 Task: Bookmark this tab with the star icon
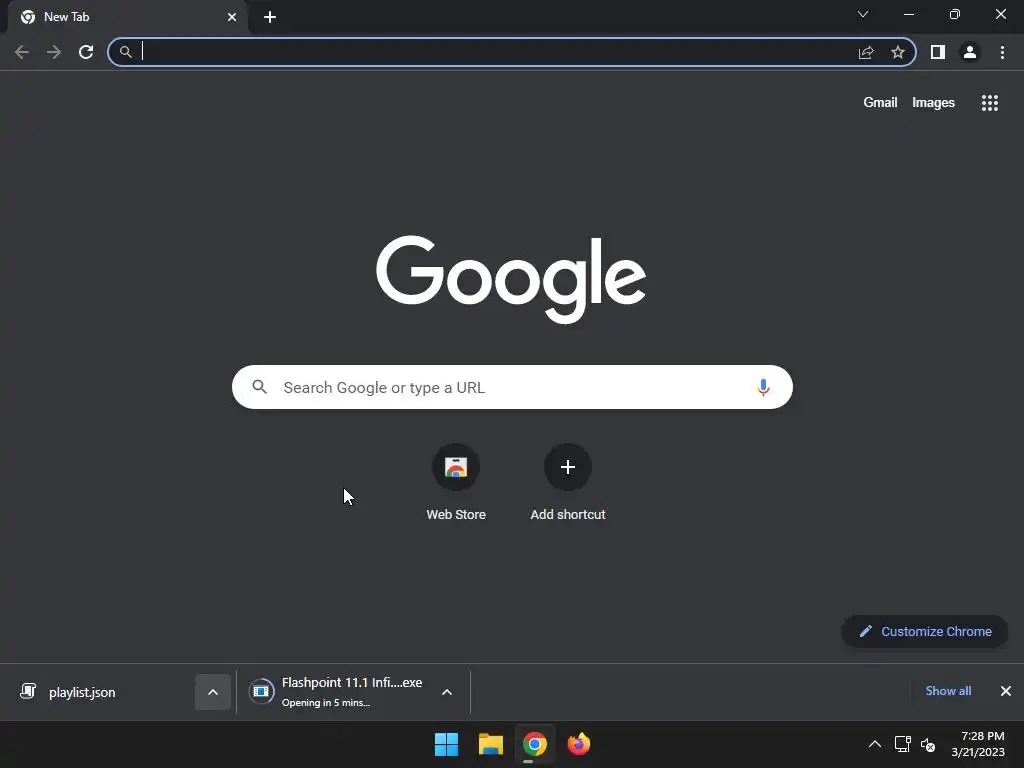(898, 52)
